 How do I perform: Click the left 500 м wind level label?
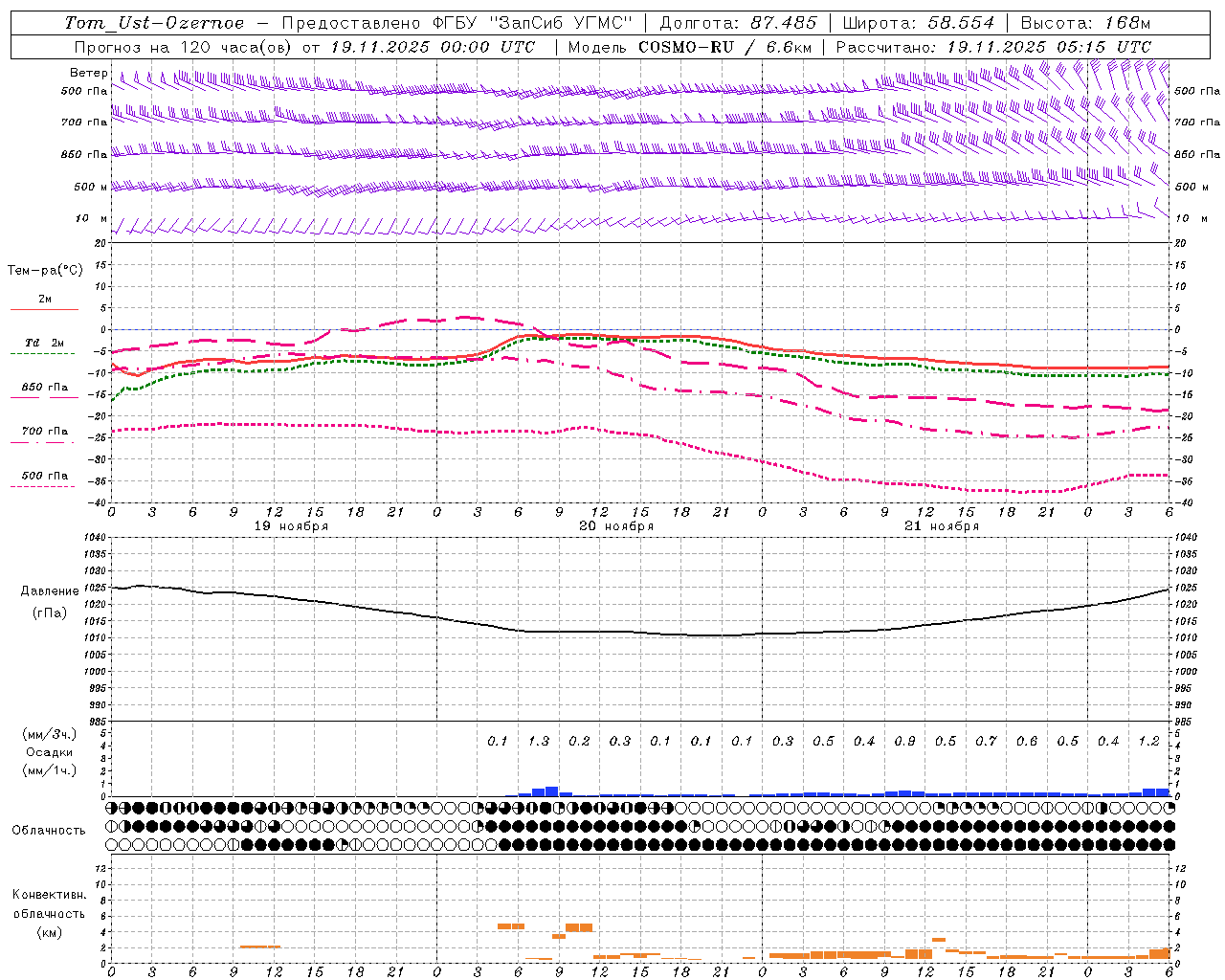(x=91, y=187)
